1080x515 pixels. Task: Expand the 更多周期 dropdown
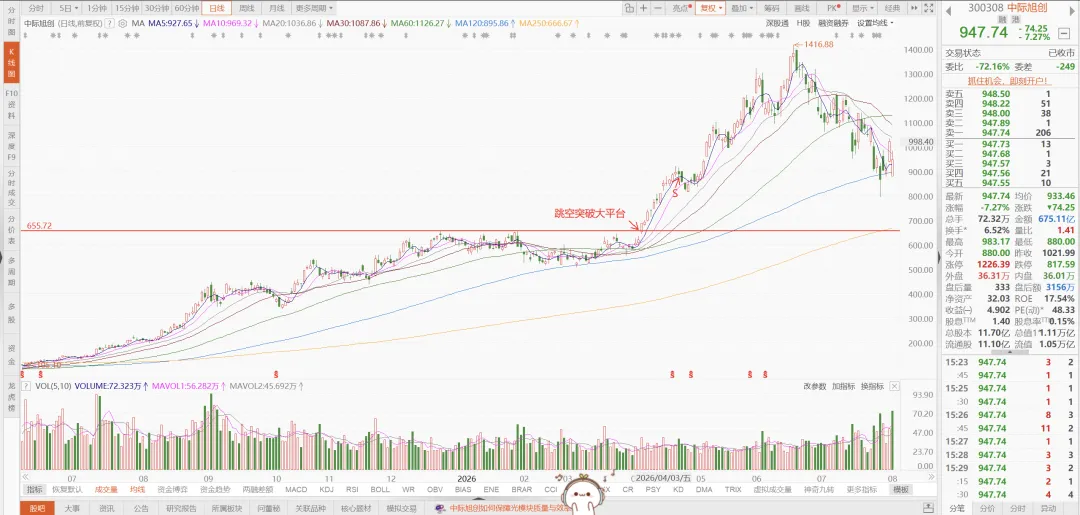pyautogui.click(x=313, y=8)
